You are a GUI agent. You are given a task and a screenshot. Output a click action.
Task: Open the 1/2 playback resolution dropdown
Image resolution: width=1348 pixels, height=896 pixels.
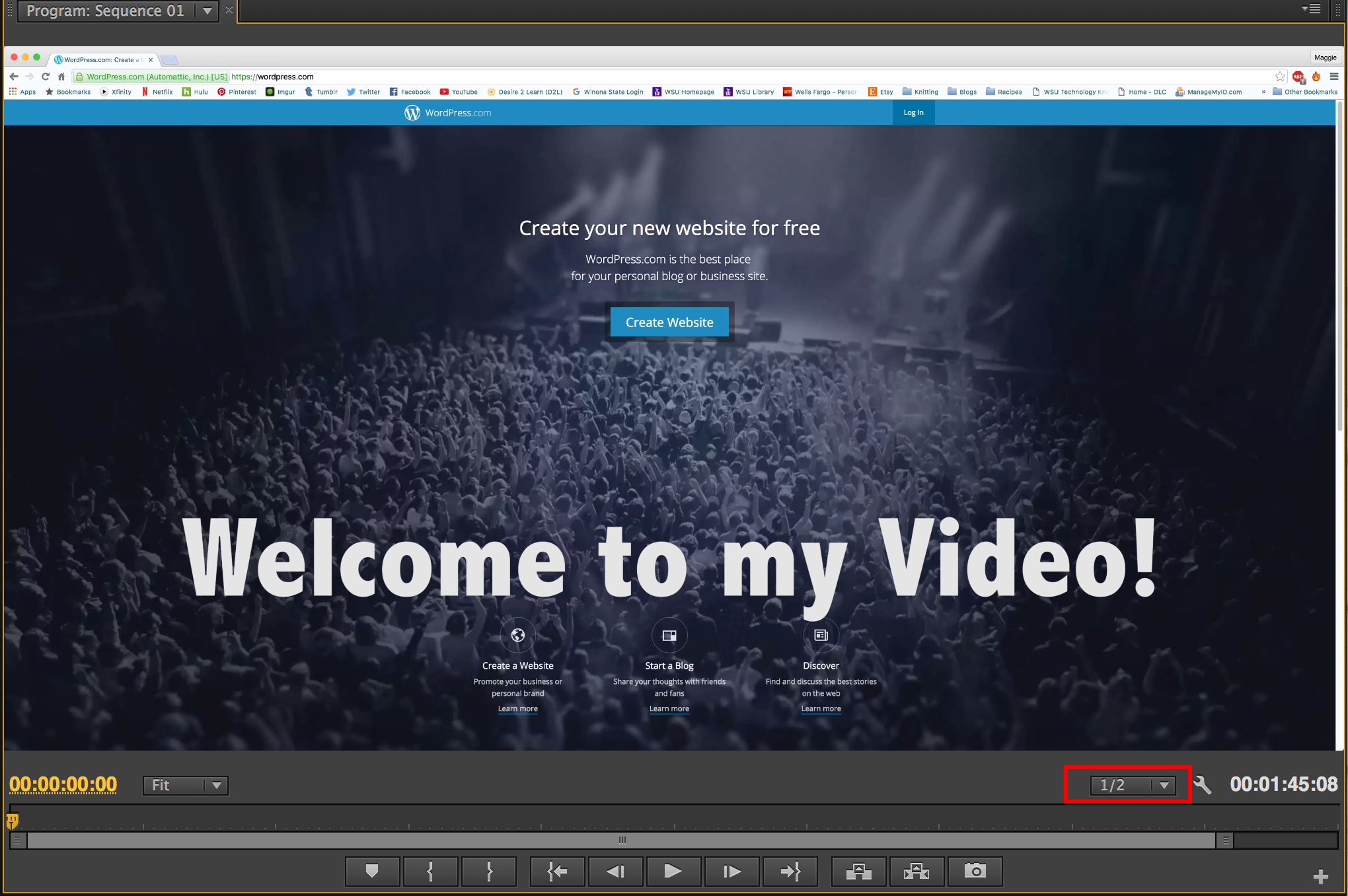(1133, 785)
